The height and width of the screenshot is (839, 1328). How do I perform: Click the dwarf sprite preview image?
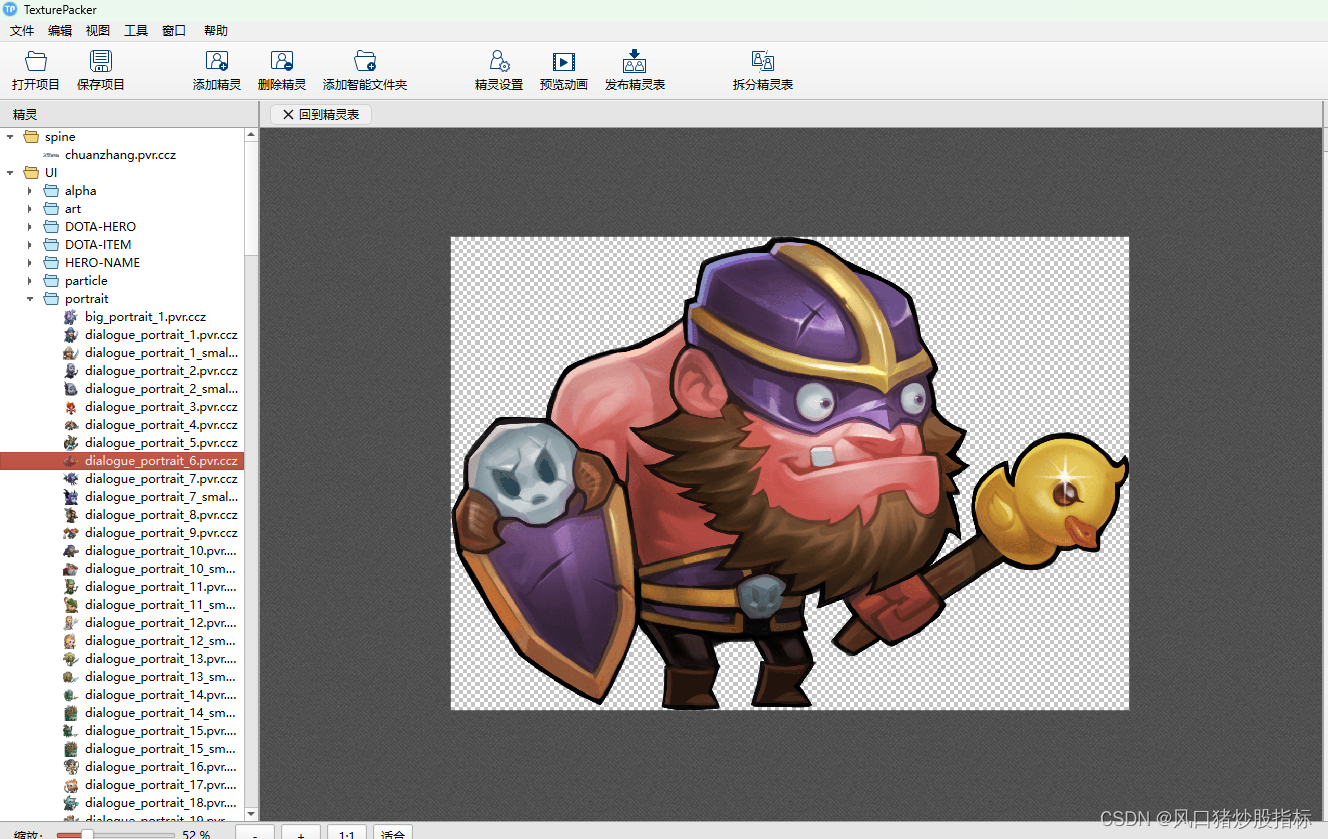(789, 473)
